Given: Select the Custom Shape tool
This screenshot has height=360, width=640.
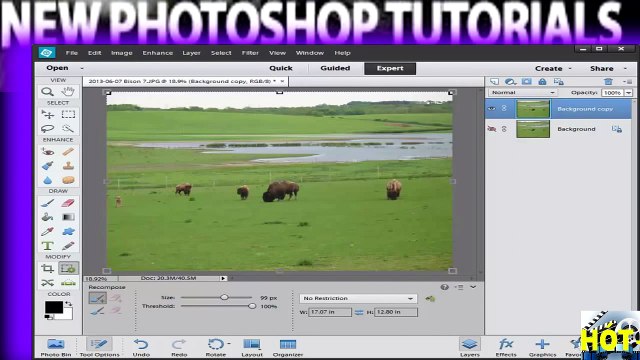Looking at the screenshot, I should pyautogui.click(x=68, y=231).
